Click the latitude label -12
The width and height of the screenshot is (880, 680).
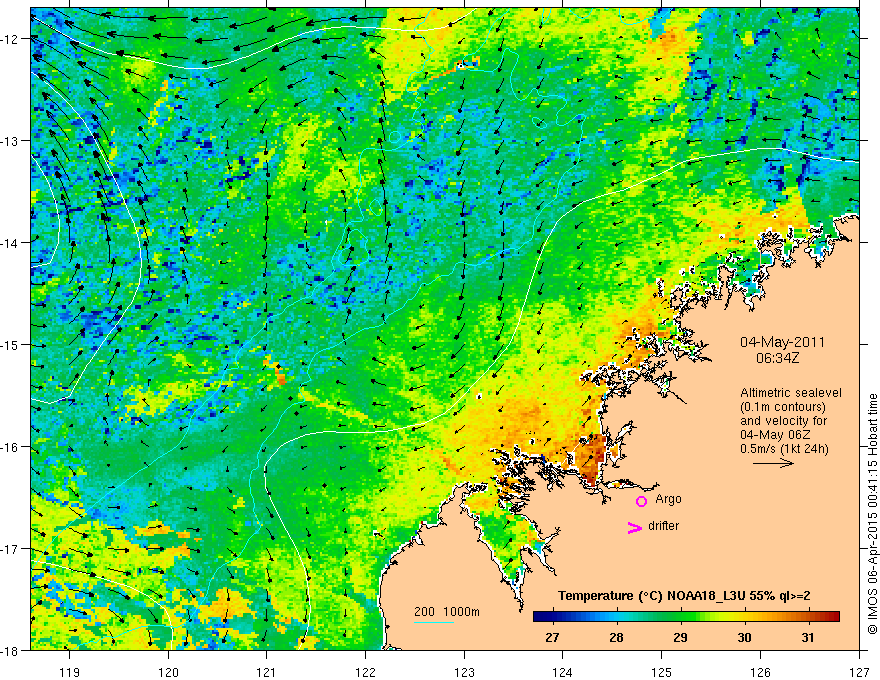pyautogui.click(x=11, y=39)
